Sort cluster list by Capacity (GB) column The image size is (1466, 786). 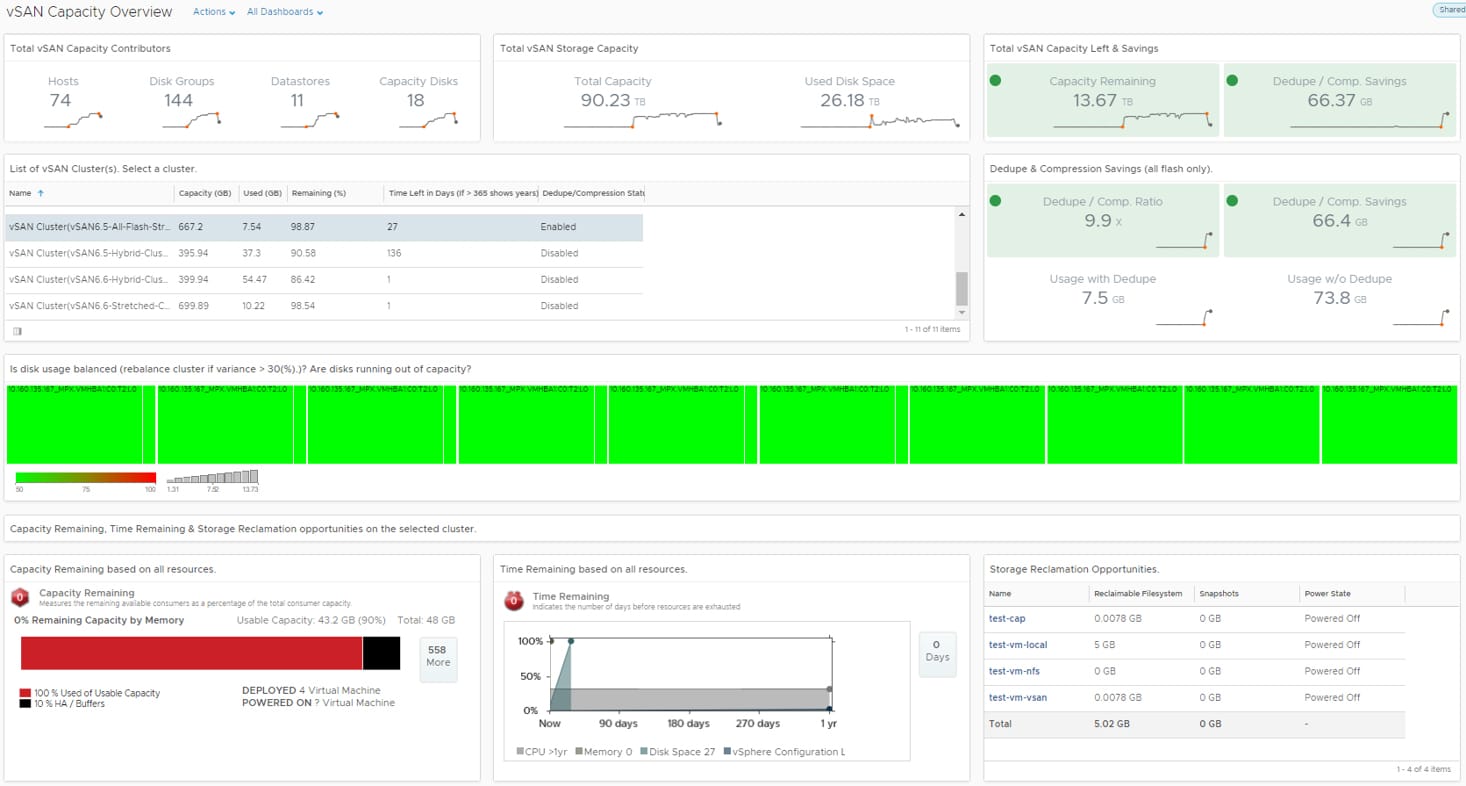pos(205,193)
